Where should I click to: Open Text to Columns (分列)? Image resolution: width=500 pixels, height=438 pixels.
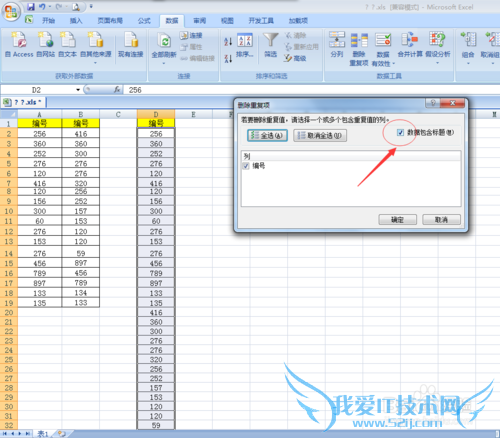pyautogui.click(x=337, y=44)
